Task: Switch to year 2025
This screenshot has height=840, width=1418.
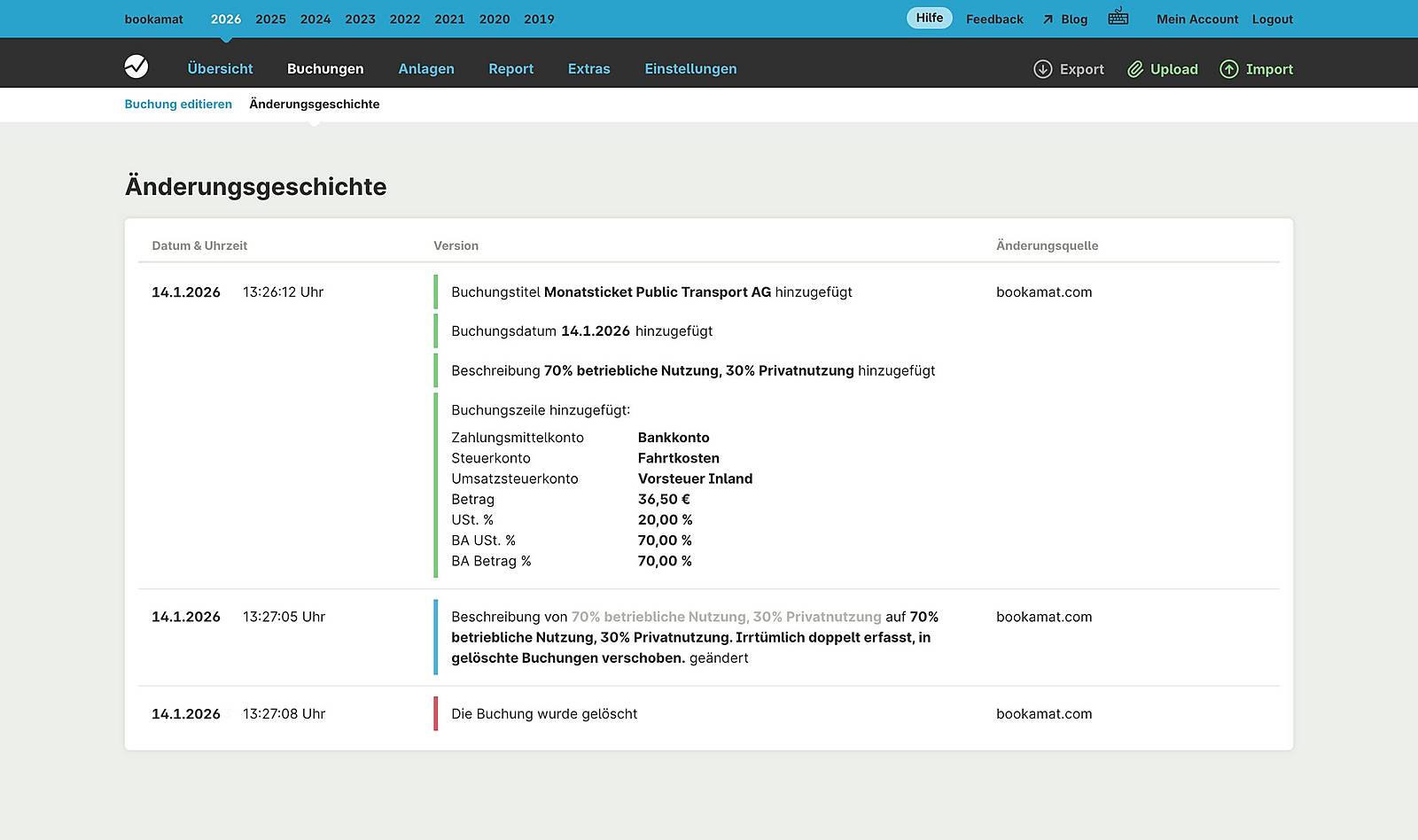Action: point(270,19)
